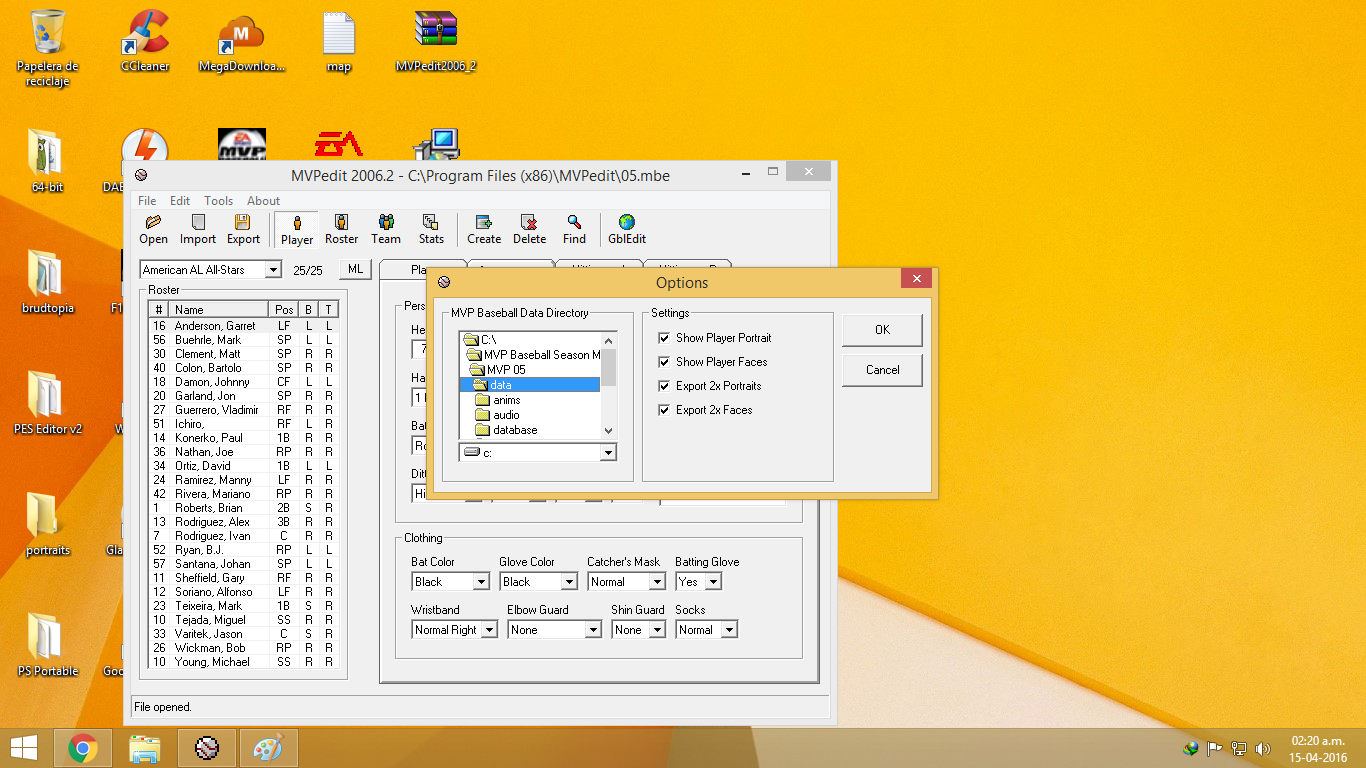Open the Papelera de reciclaje icon

tap(48, 48)
